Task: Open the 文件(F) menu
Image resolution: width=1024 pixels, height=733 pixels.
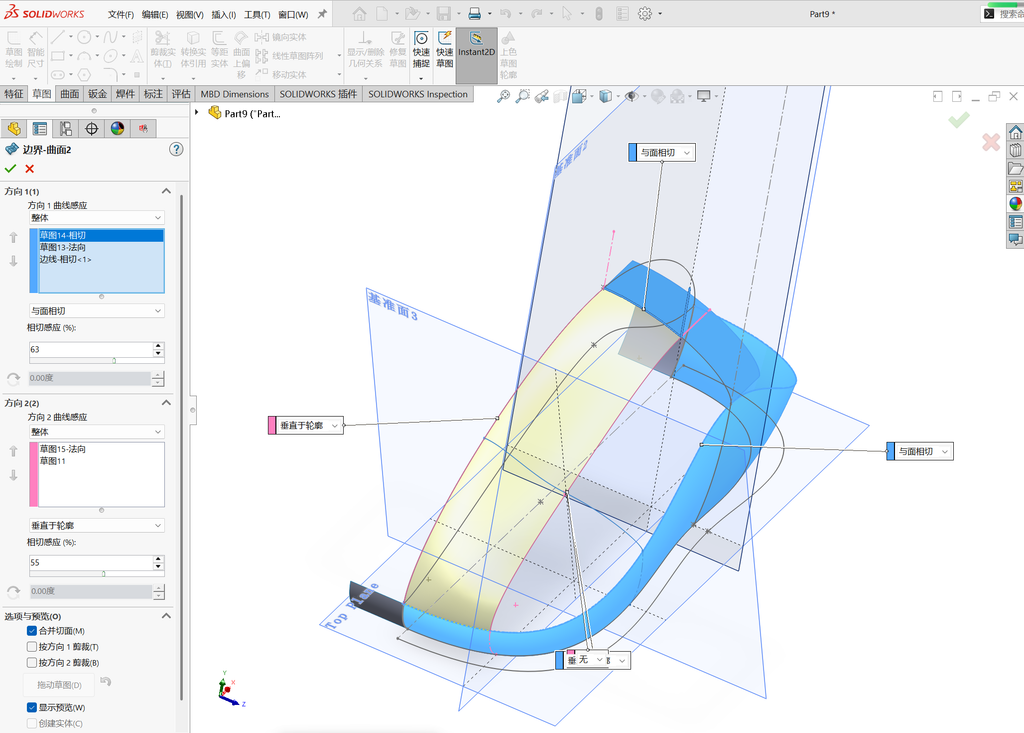Action: [x=121, y=14]
